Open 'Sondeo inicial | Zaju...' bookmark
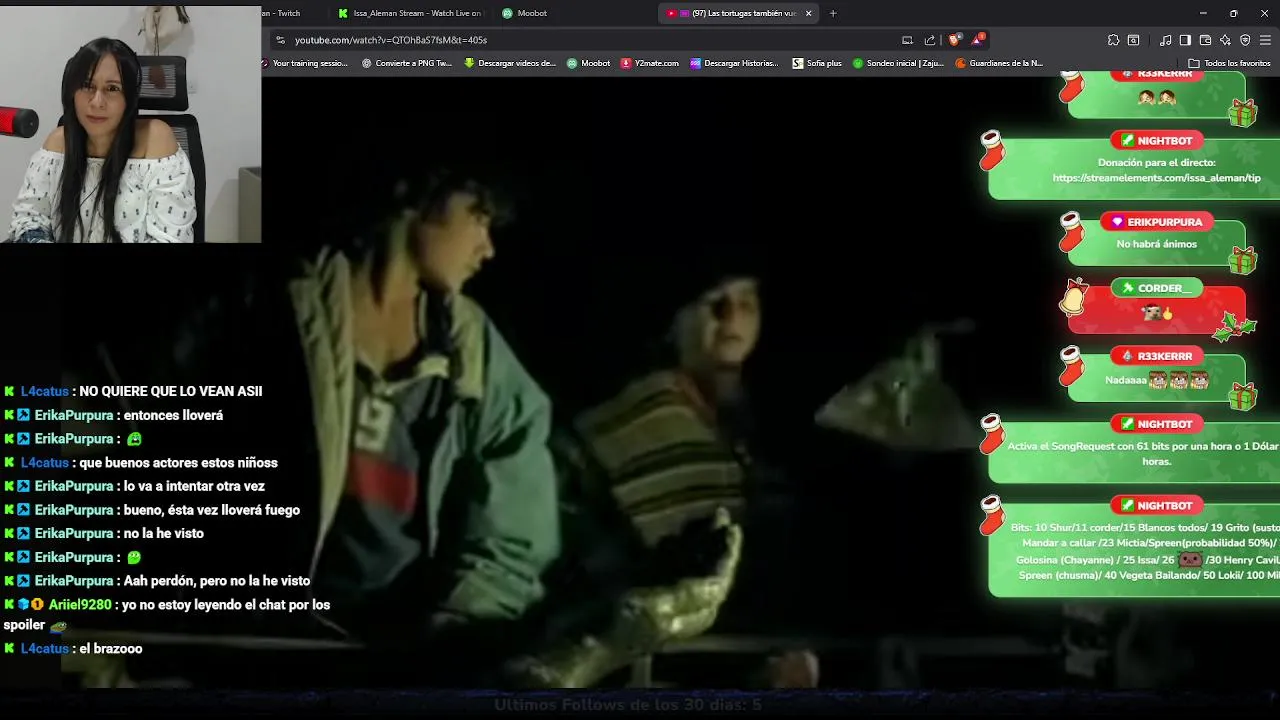The width and height of the screenshot is (1280, 720). (898, 63)
